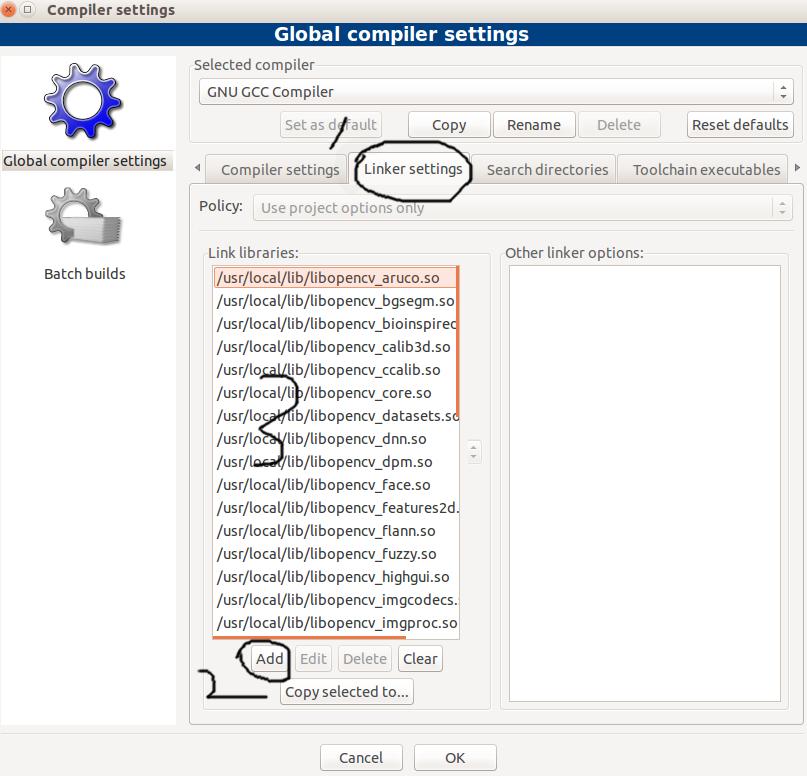The width and height of the screenshot is (807, 776).
Task: Open the Selected compiler dropdown
Action: click(x=496, y=92)
